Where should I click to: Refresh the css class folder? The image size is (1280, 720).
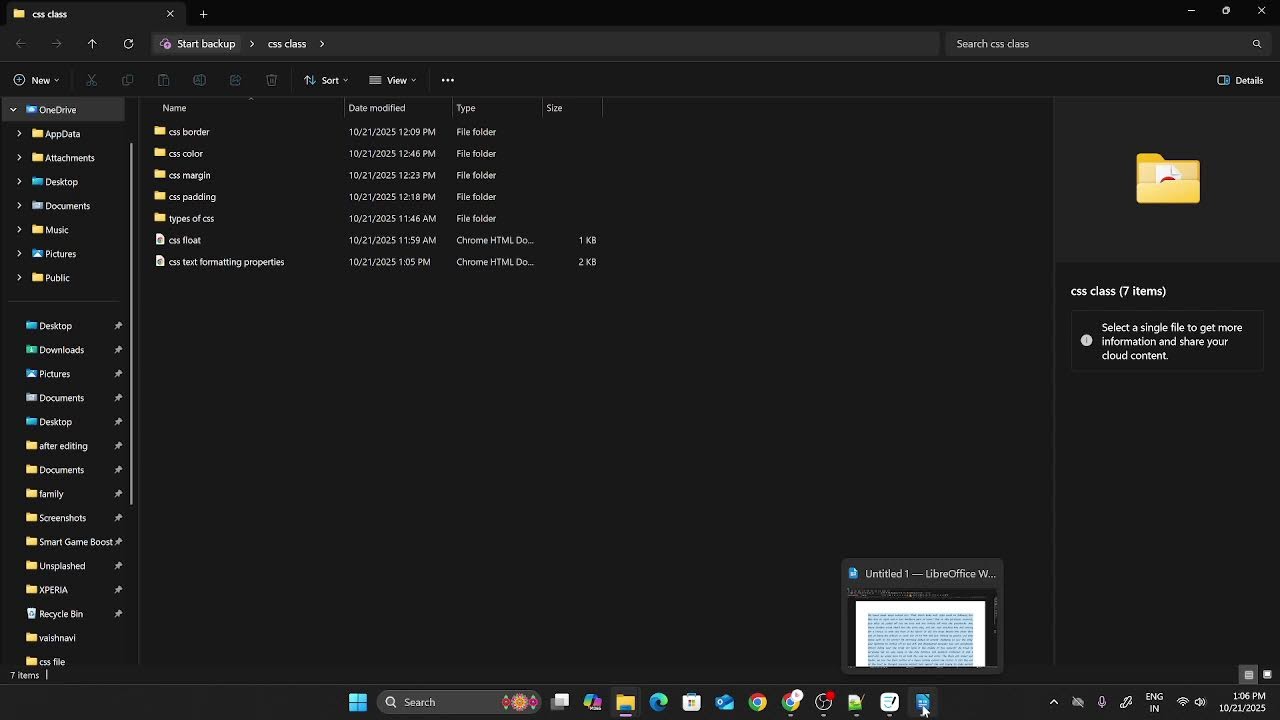128,44
